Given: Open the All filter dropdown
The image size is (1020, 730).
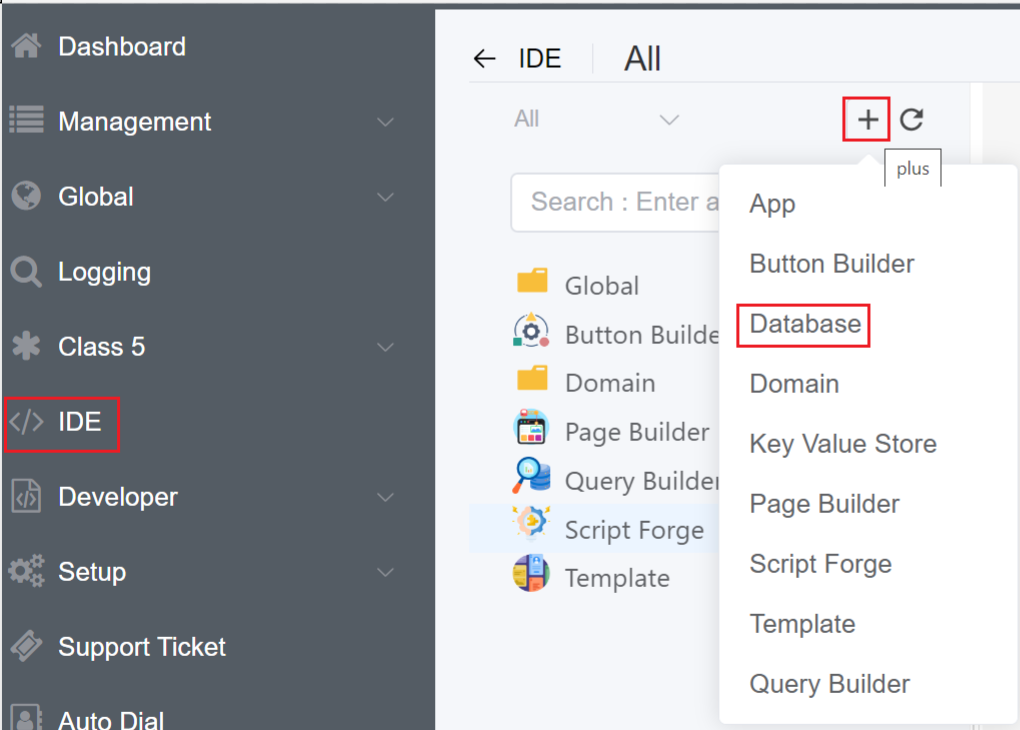Looking at the screenshot, I should (x=596, y=120).
